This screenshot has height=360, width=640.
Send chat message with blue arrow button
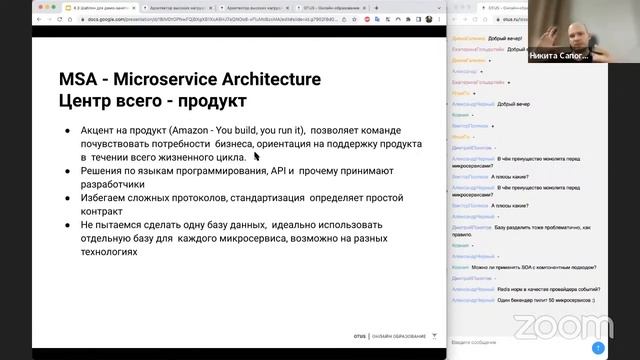(x=598, y=348)
